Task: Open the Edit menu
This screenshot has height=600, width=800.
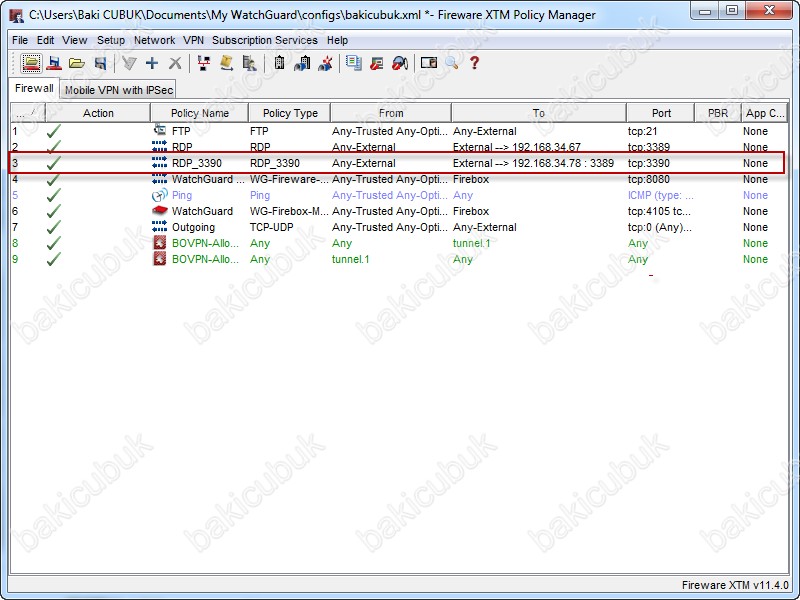Action: pyautogui.click(x=45, y=40)
